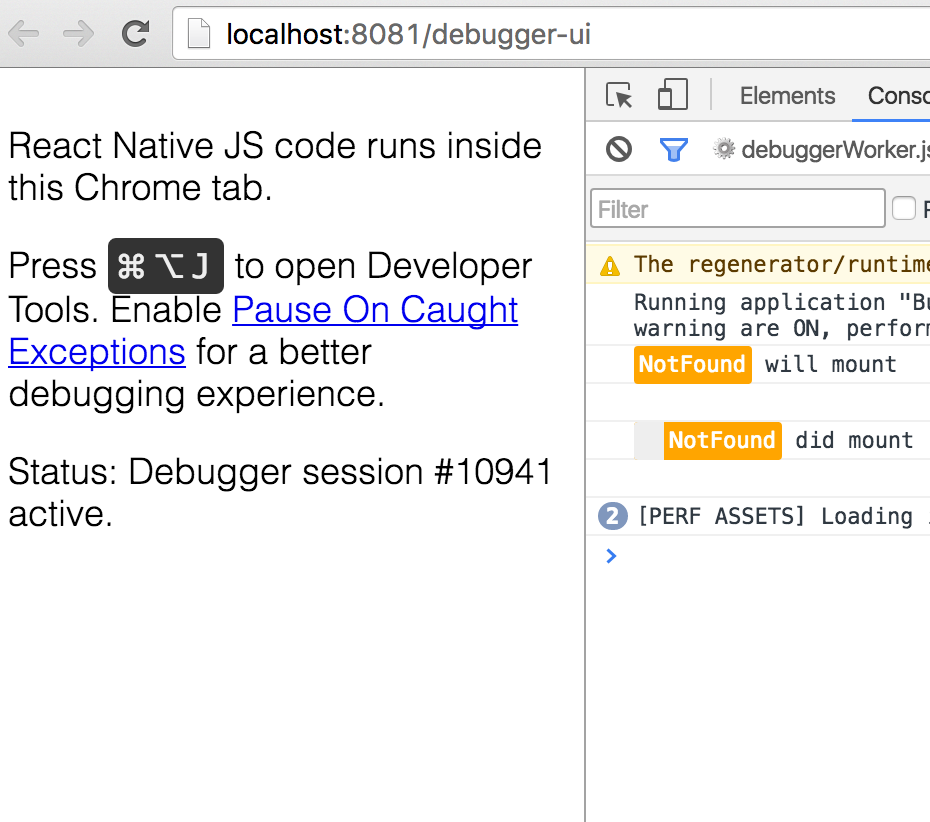Image resolution: width=930 pixels, height=822 pixels.
Task: Open the debuggerWorker.js context selector
Action: point(821,149)
